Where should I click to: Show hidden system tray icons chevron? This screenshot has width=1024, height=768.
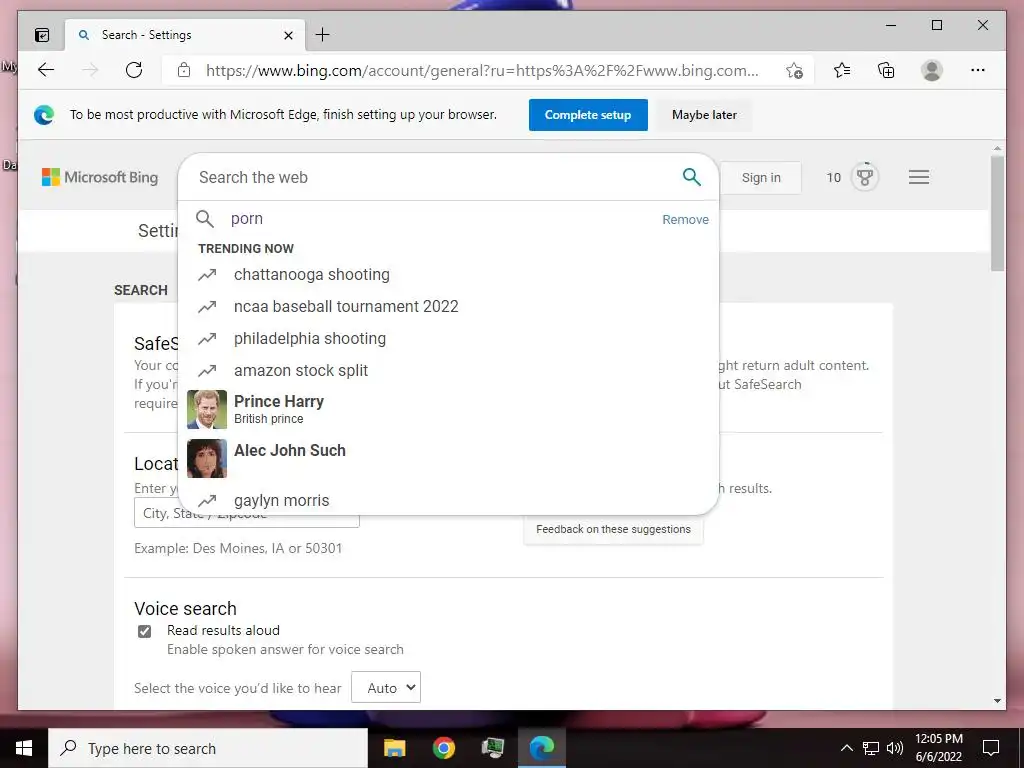pos(846,748)
